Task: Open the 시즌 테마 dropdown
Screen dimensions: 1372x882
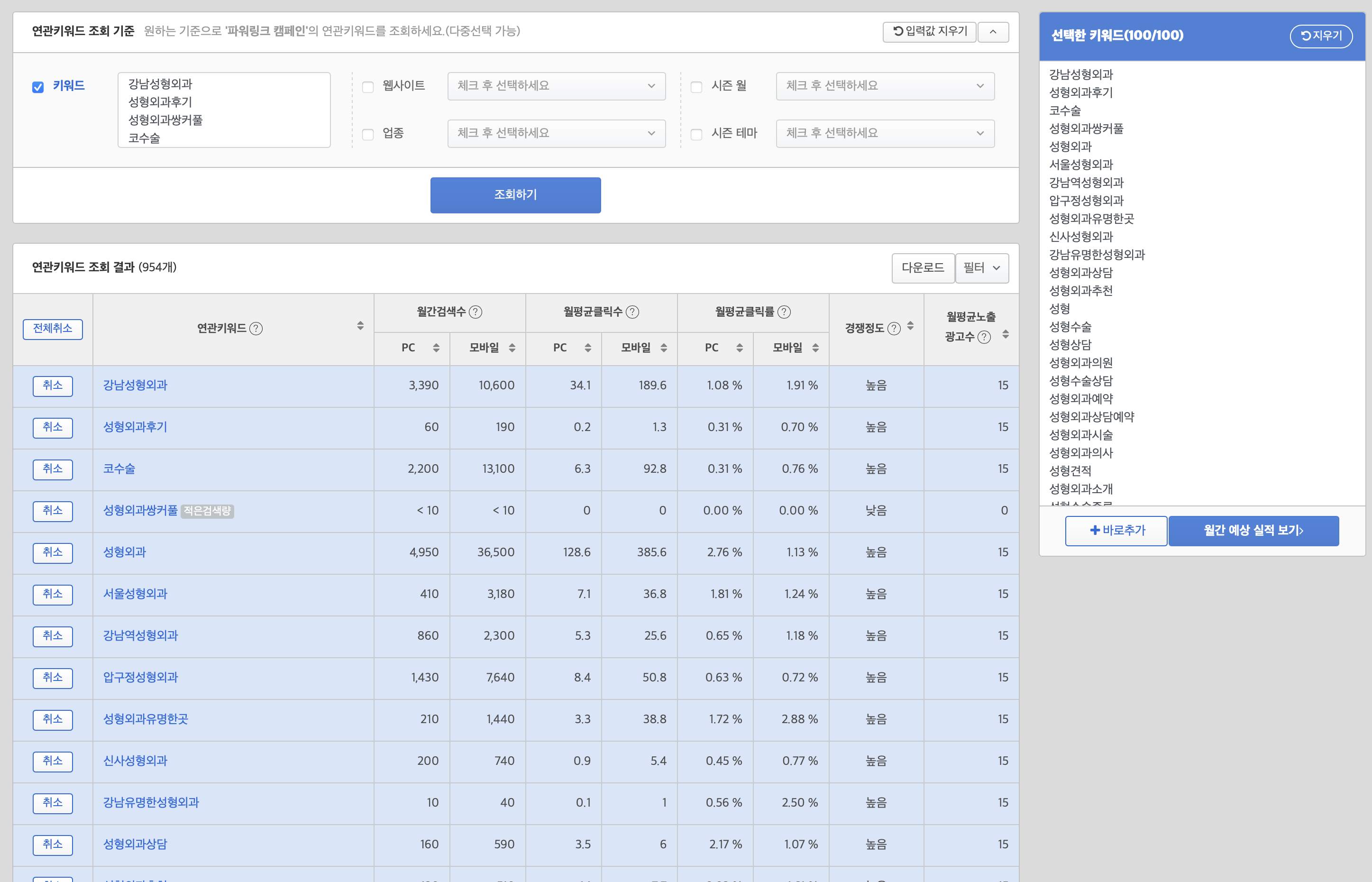Action: pos(885,133)
